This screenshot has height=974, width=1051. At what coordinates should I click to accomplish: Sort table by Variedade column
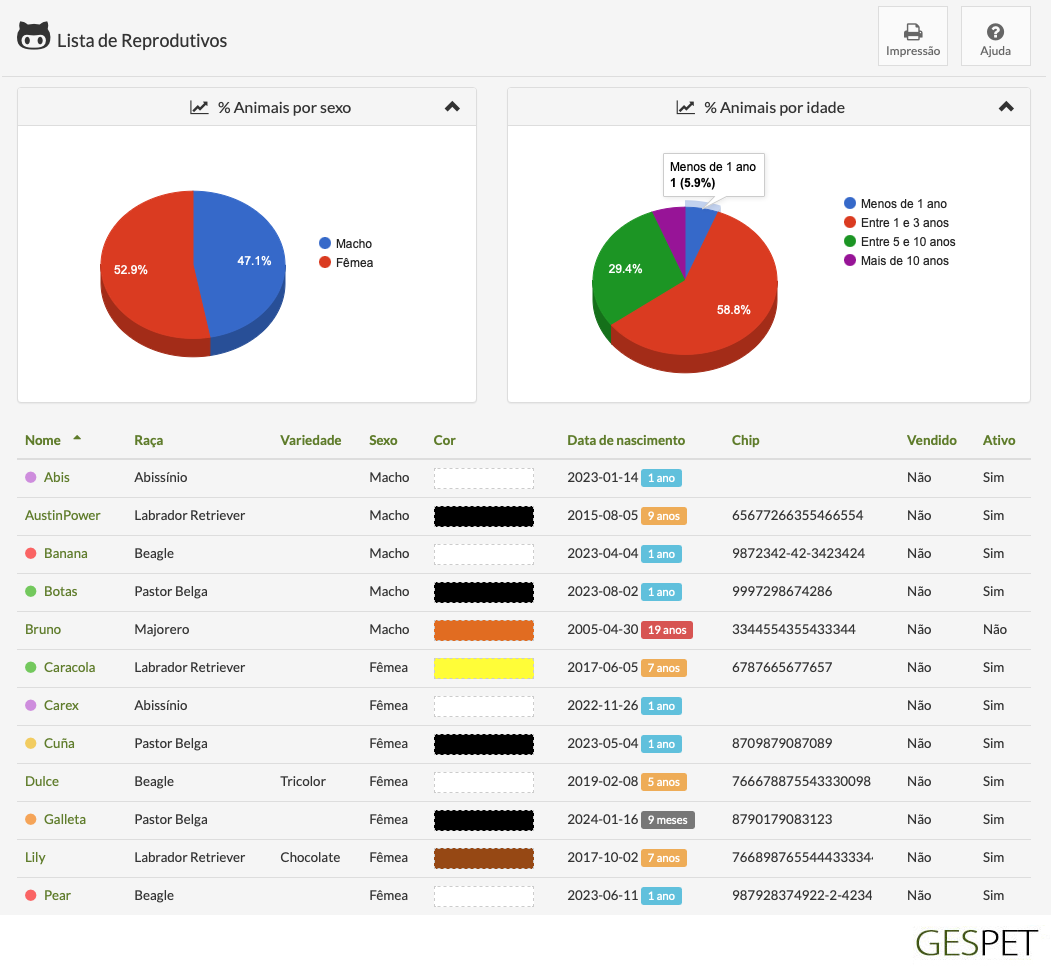coord(310,440)
